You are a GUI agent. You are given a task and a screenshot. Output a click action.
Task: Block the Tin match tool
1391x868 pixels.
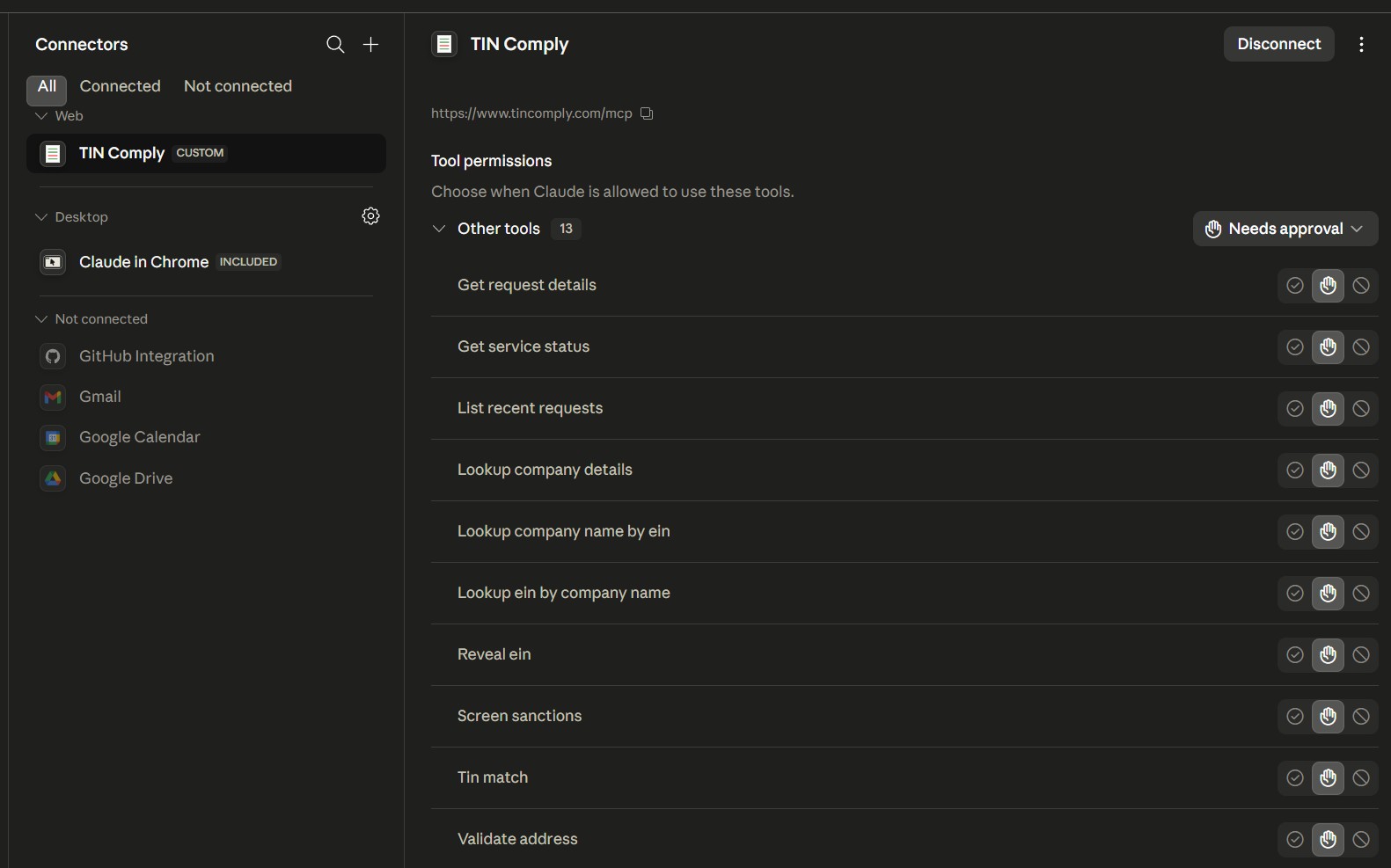click(x=1361, y=777)
